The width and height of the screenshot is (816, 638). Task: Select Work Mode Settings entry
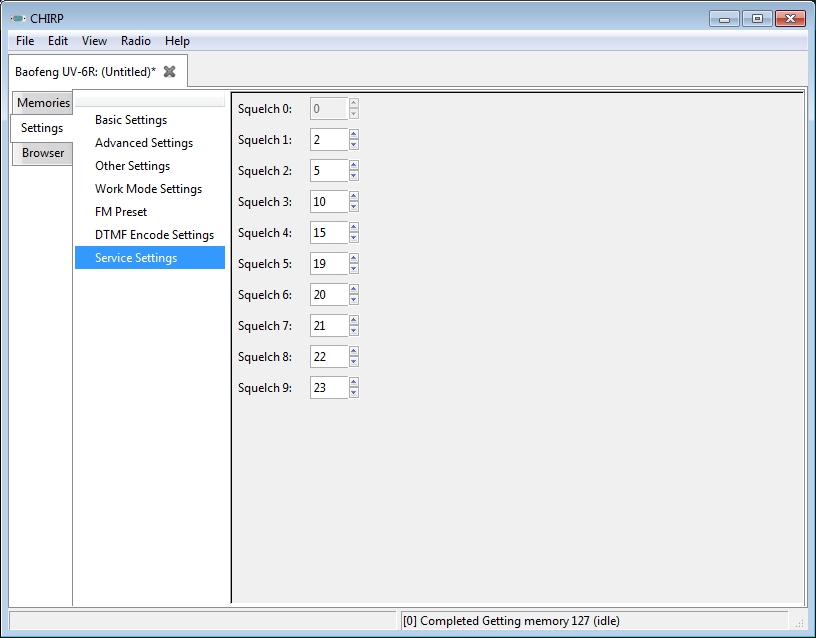148,188
